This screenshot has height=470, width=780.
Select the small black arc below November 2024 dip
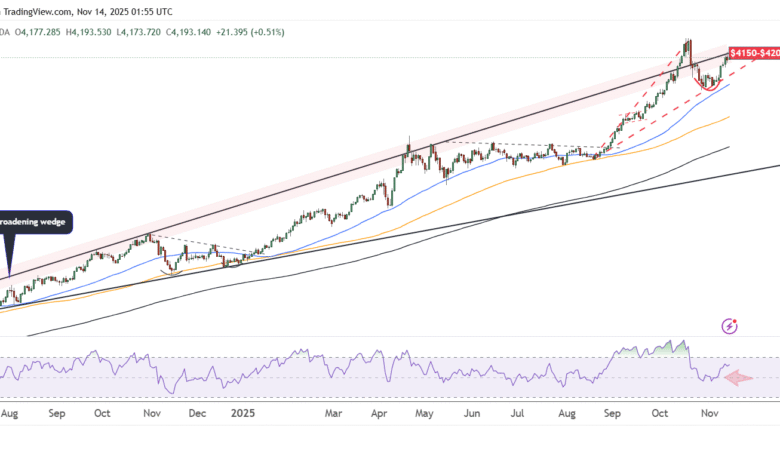(171, 272)
